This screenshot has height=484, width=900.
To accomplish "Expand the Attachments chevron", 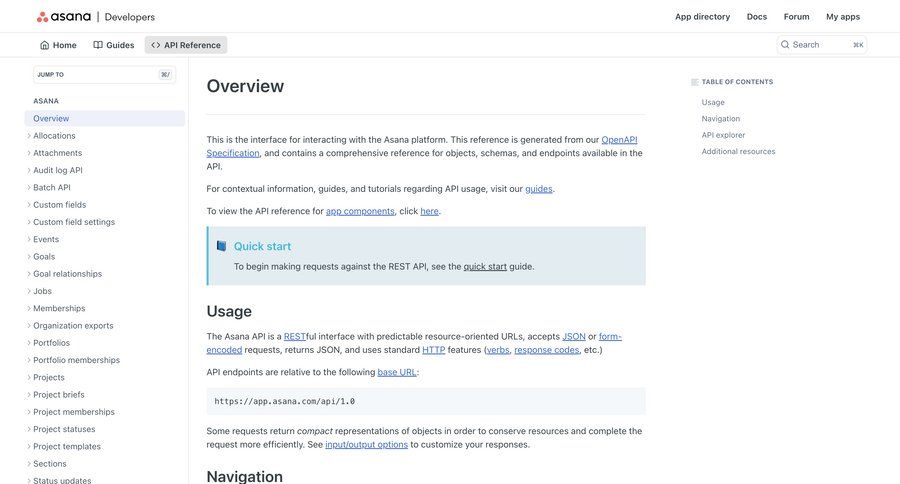I will click(29, 153).
